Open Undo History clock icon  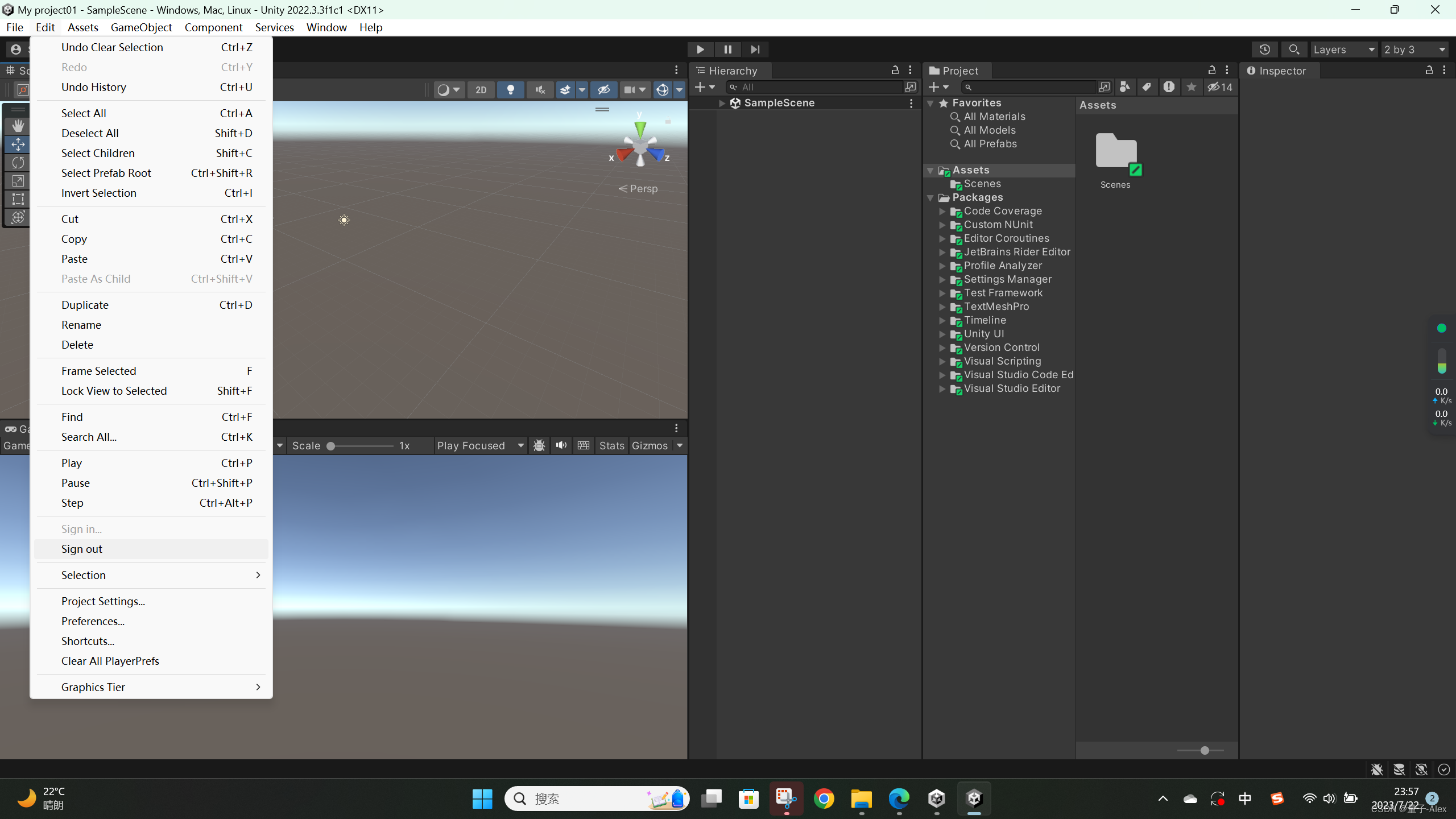click(x=1264, y=49)
